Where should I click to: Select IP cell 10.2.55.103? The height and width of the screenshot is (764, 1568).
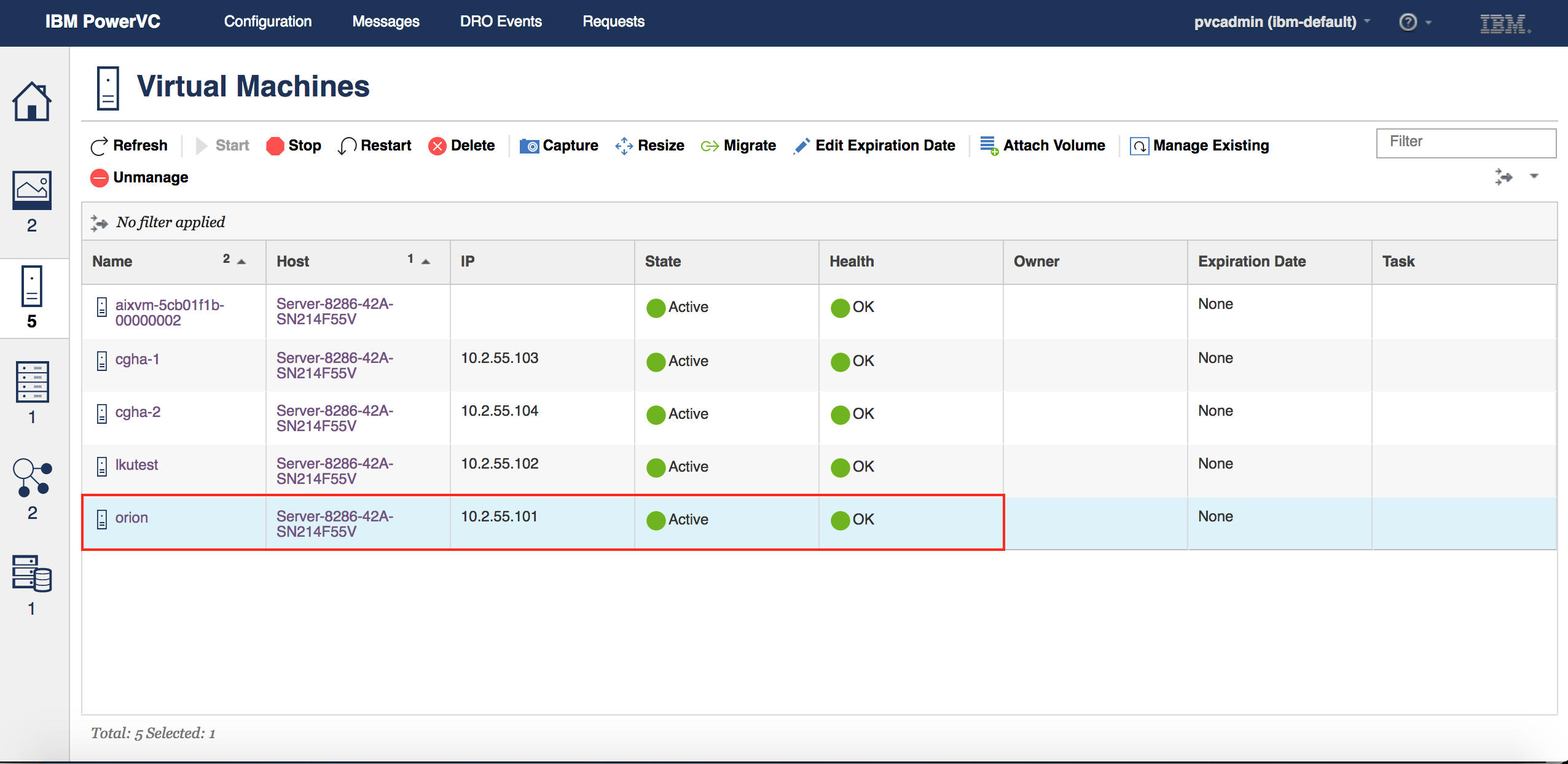pyautogui.click(x=500, y=358)
